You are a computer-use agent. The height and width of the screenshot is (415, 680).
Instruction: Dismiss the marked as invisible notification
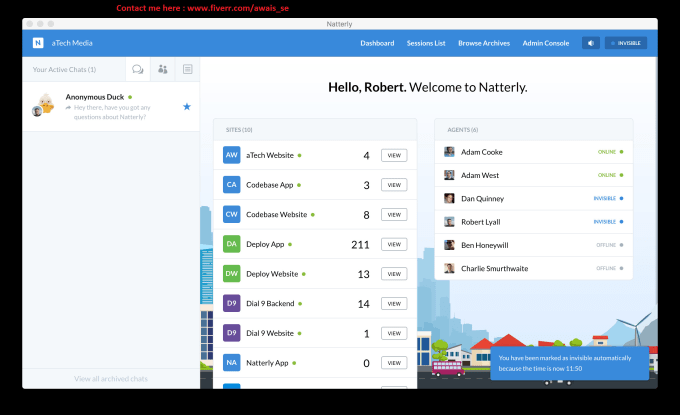point(570,363)
